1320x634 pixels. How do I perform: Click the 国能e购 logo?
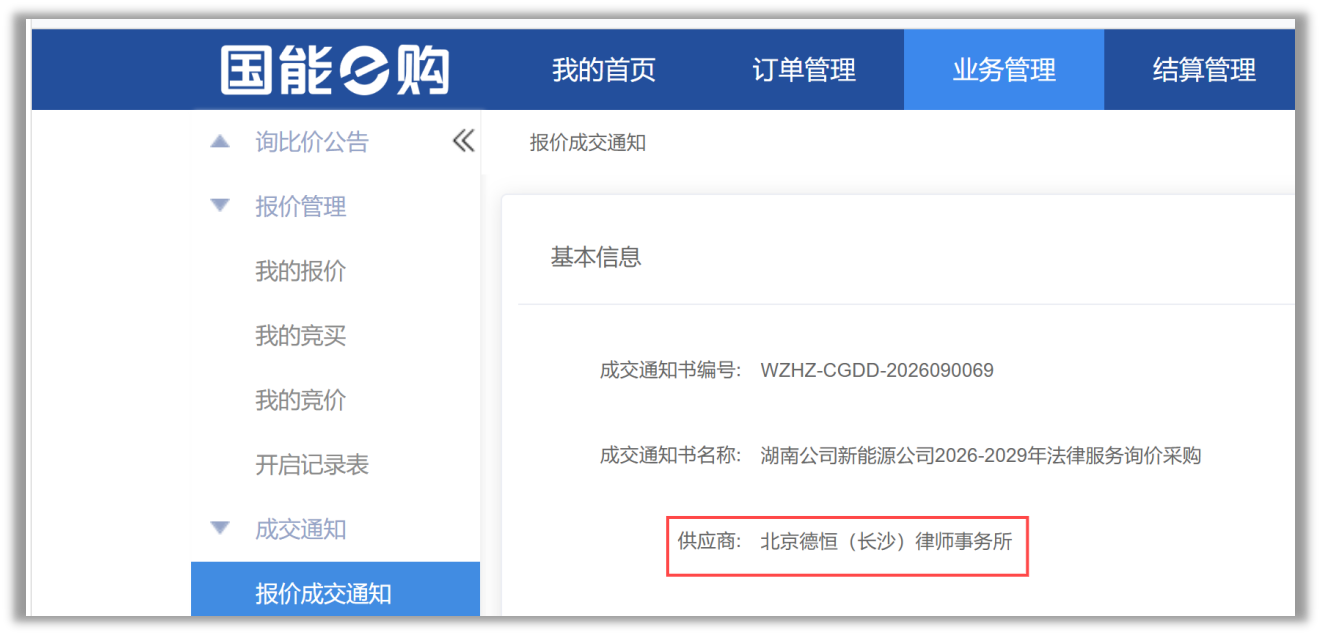pyautogui.click(x=335, y=70)
